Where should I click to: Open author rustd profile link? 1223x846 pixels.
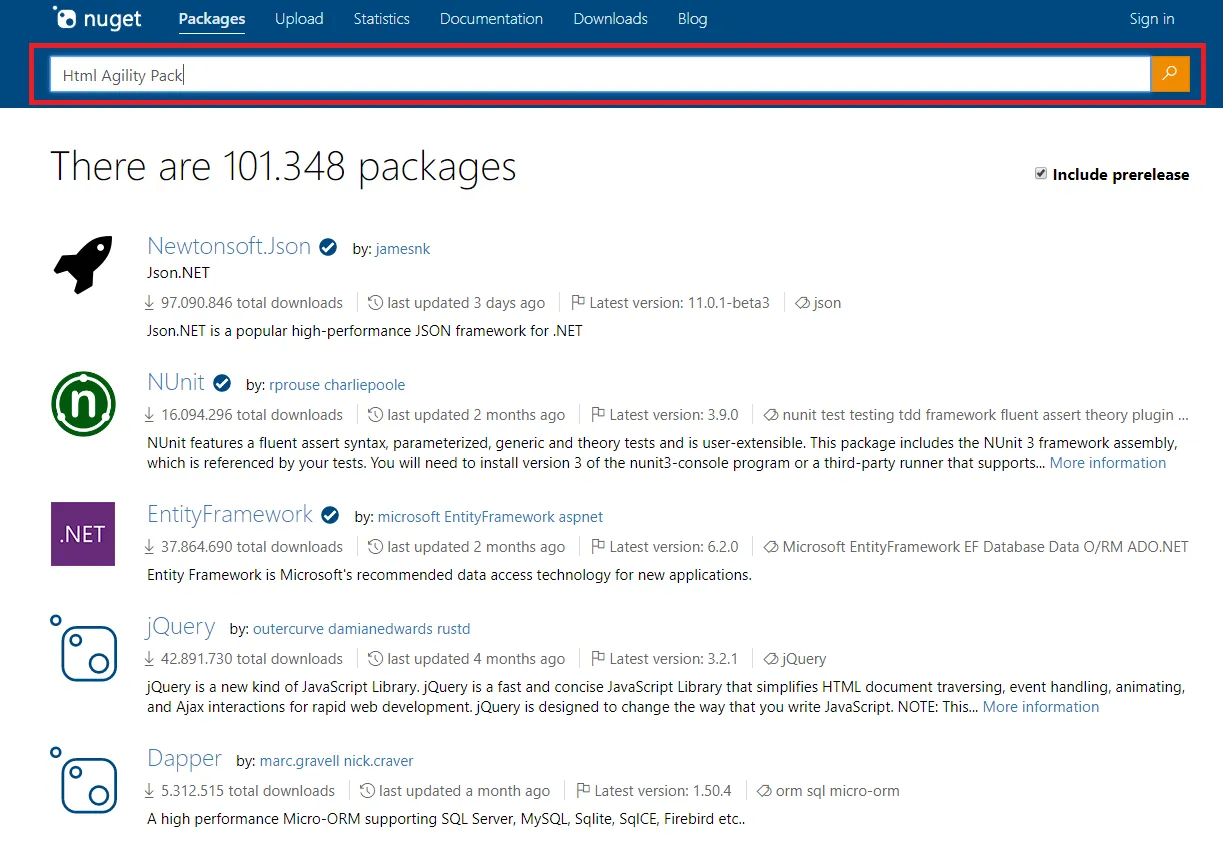(x=453, y=628)
